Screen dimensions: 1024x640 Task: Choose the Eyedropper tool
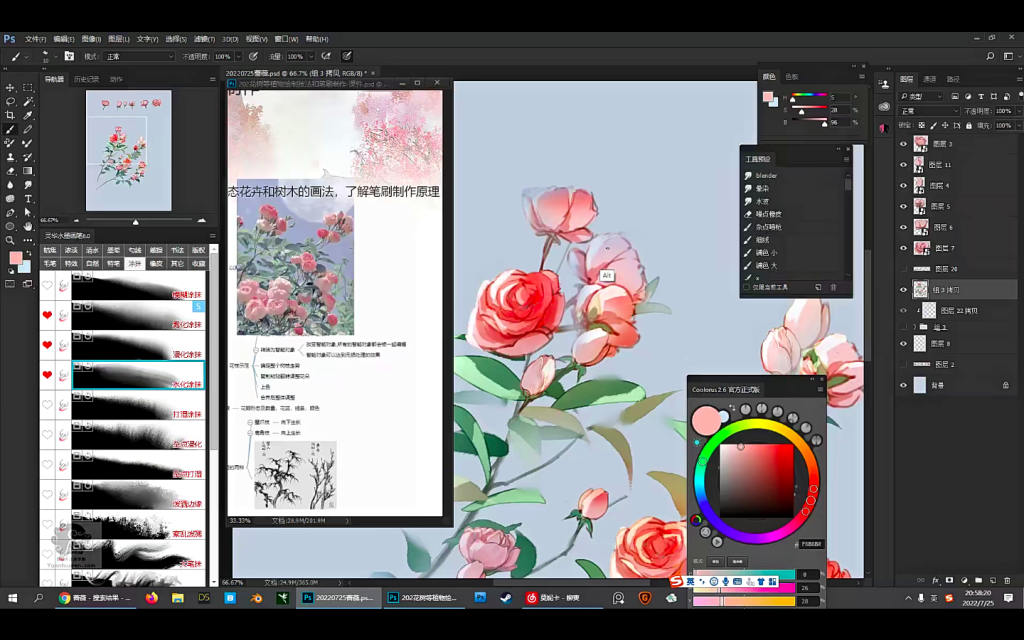pyautogui.click(x=28, y=116)
